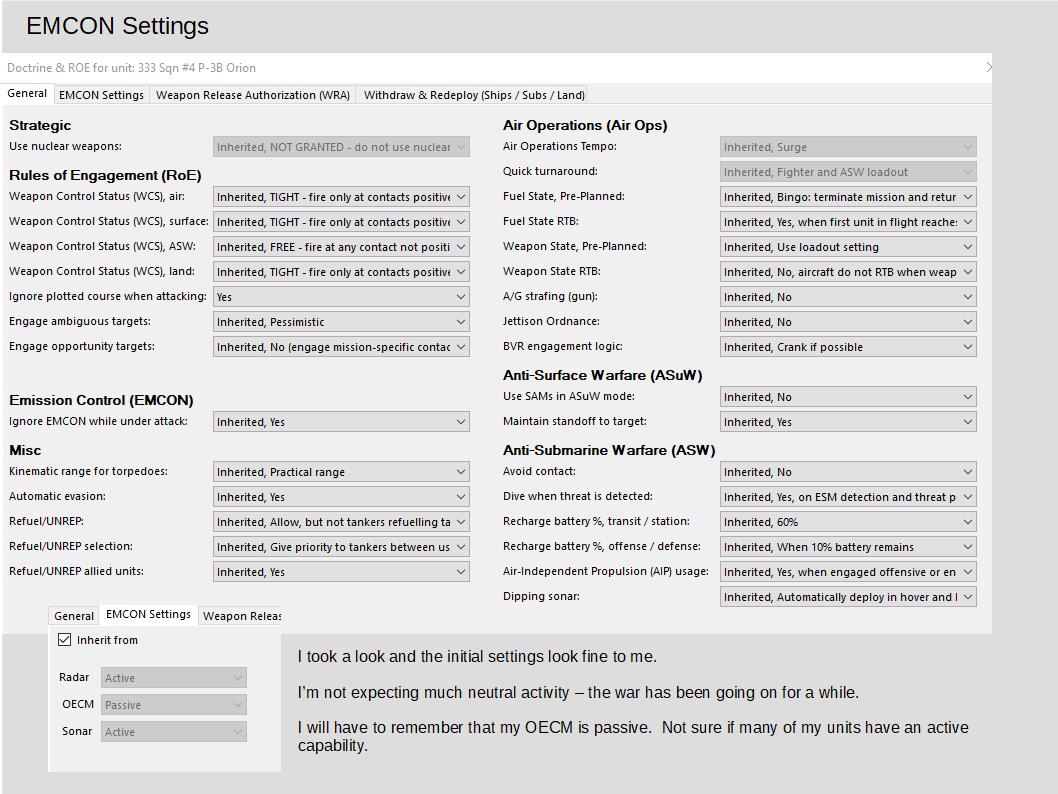Open the Sonar emission dropdown
The width and height of the screenshot is (1058, 794).
[x=174, y=732]
